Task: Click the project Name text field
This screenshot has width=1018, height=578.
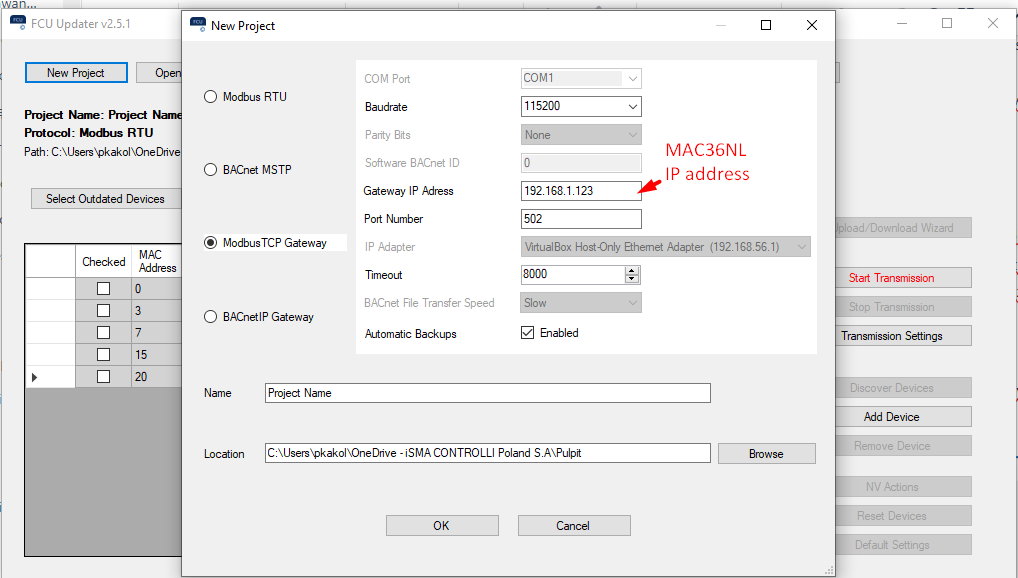Action: click(x=487, y=393)
